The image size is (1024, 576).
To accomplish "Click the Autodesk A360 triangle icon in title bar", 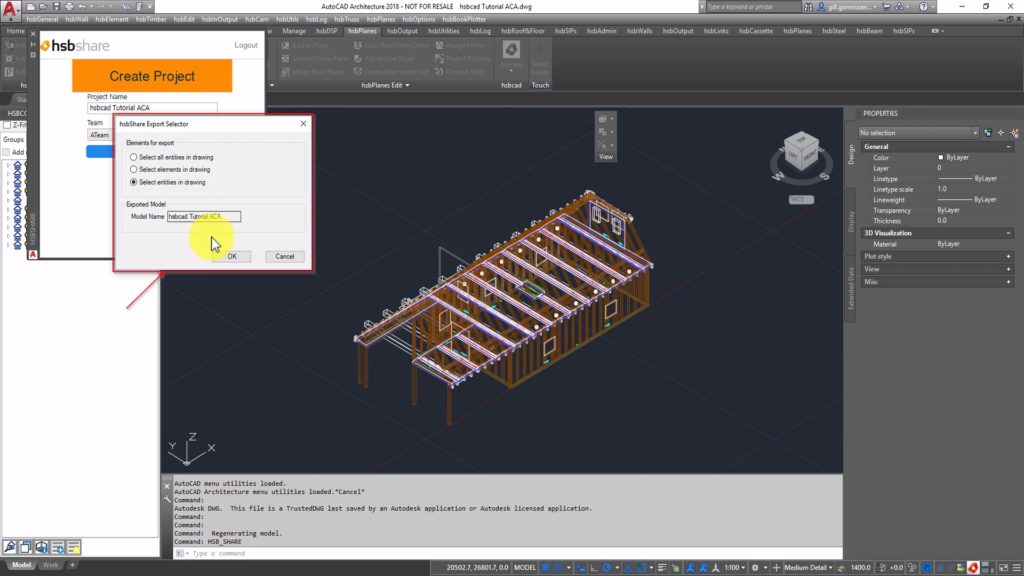I will [x=900, y=7].
